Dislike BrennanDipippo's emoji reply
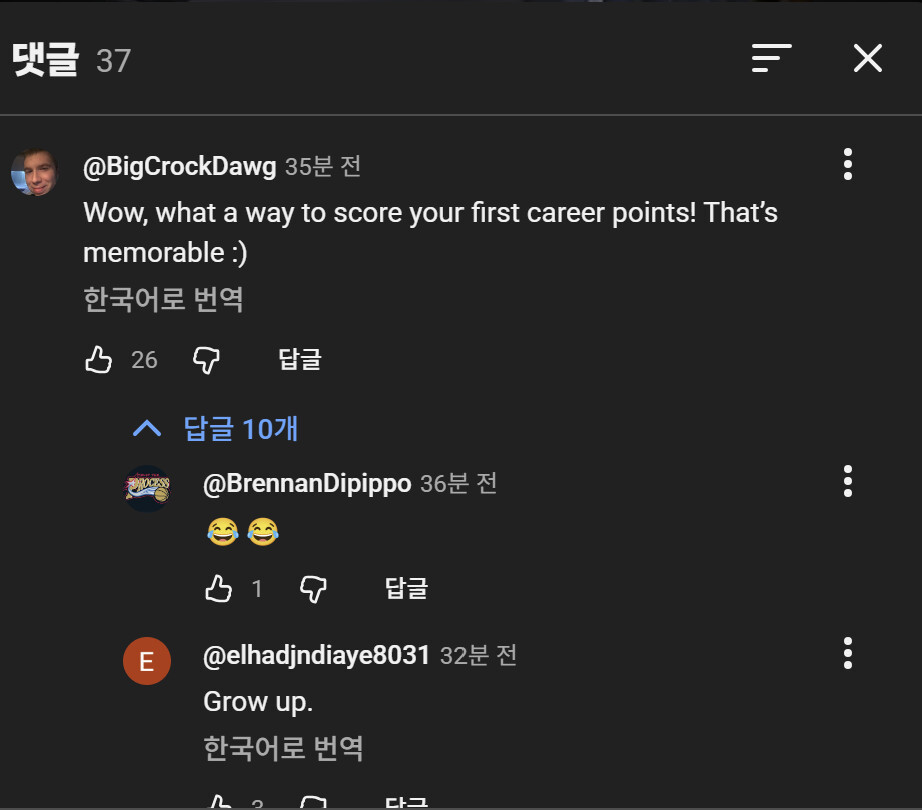The height and width of the screenshot is (810, 922). point(313,589)
